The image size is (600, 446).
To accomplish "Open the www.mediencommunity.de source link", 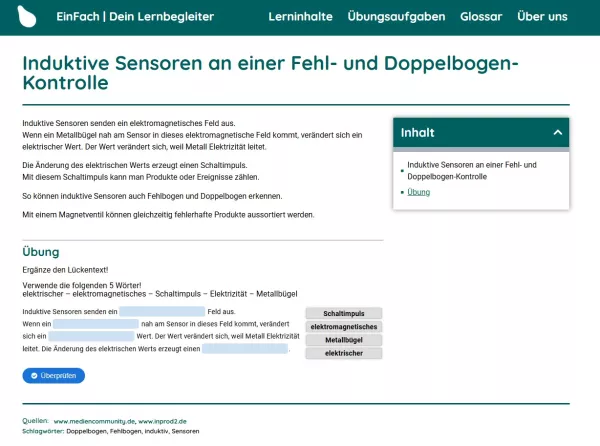I will (x=94, y=421).
